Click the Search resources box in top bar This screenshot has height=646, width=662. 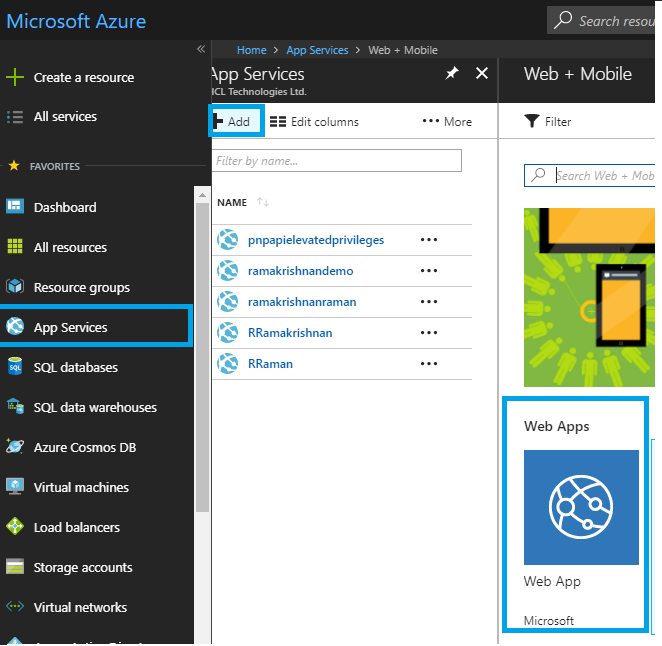coord(600,20)
